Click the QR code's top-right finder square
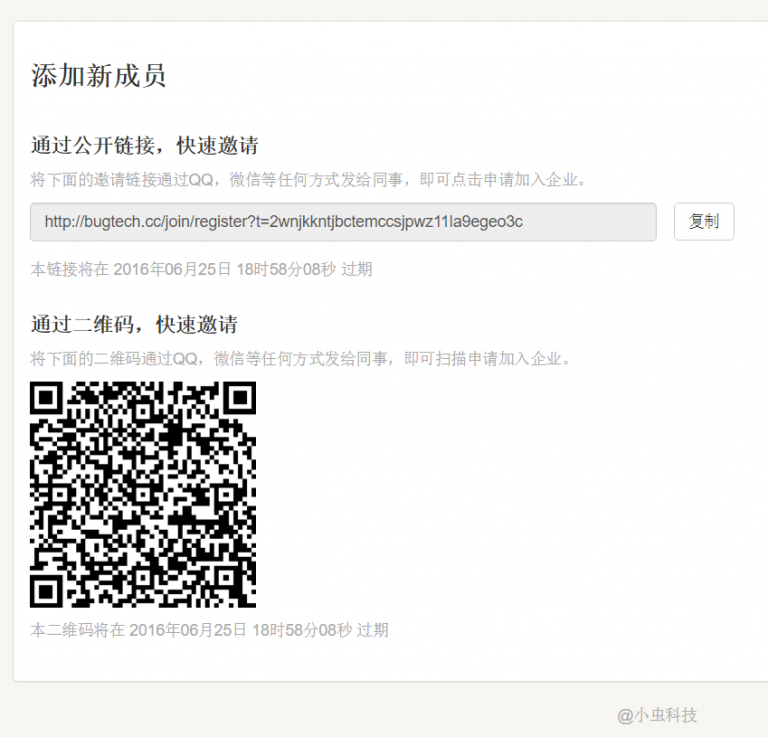The width and height of the screenshot is (768, 737). 239,398
